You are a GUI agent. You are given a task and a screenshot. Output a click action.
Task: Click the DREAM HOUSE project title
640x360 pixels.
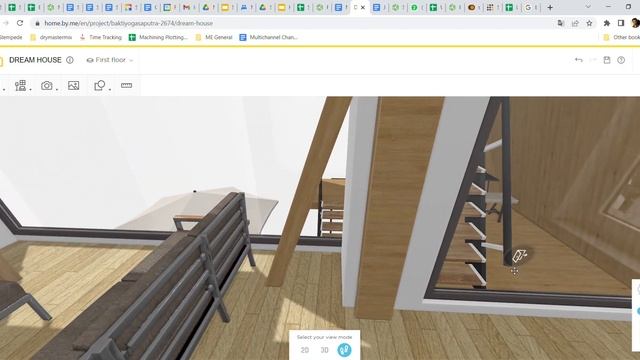click(x=35, y=60)
